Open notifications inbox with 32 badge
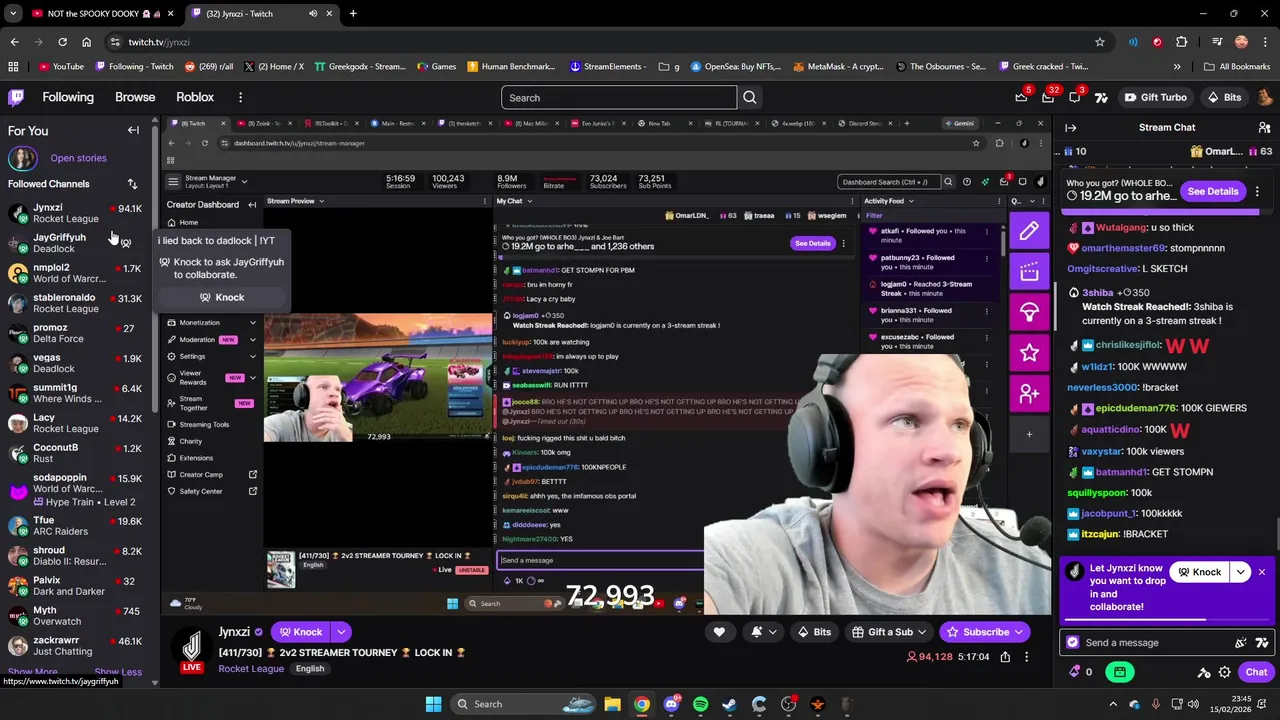Screen dimensions: 1280x720 [1048, 97]
